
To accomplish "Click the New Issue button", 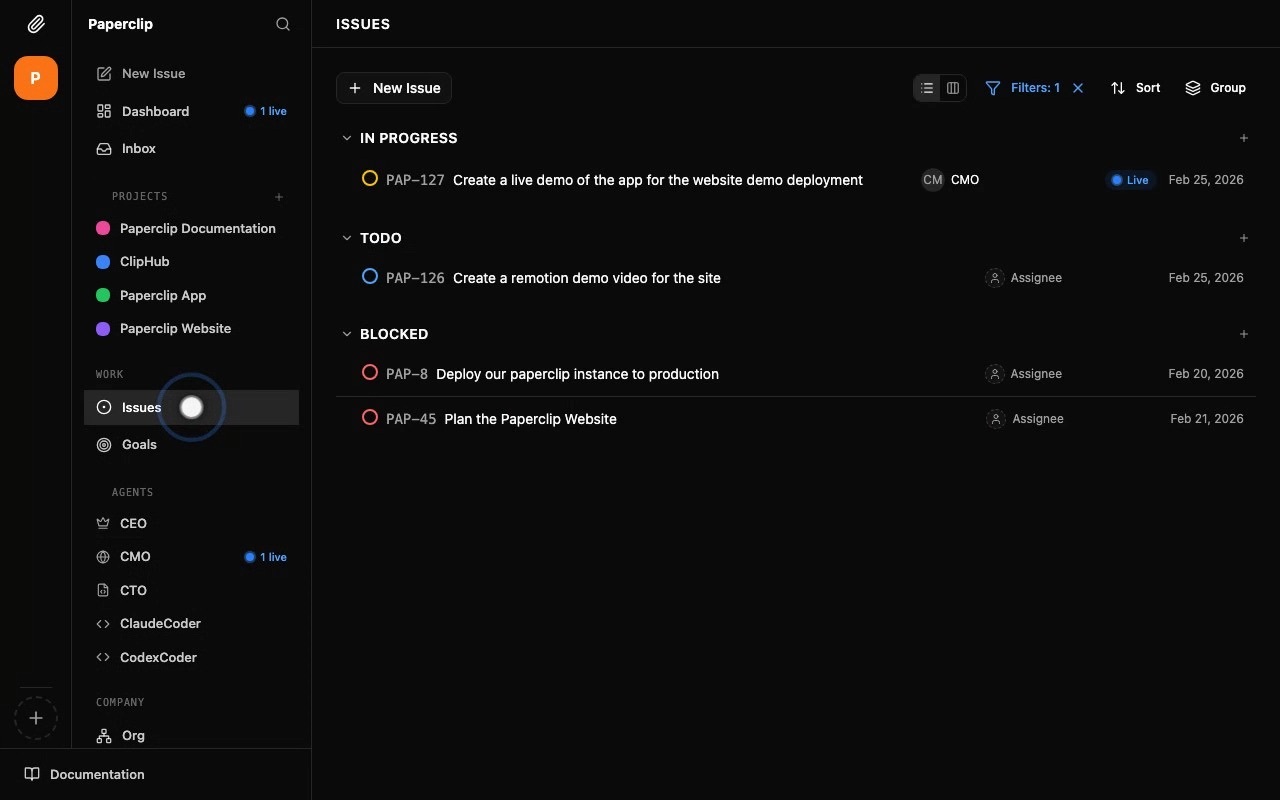I will point(394,88).
